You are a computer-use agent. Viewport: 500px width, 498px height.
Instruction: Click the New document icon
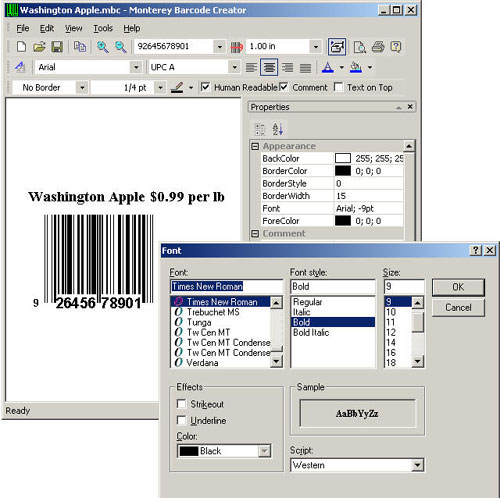(22, 47)
